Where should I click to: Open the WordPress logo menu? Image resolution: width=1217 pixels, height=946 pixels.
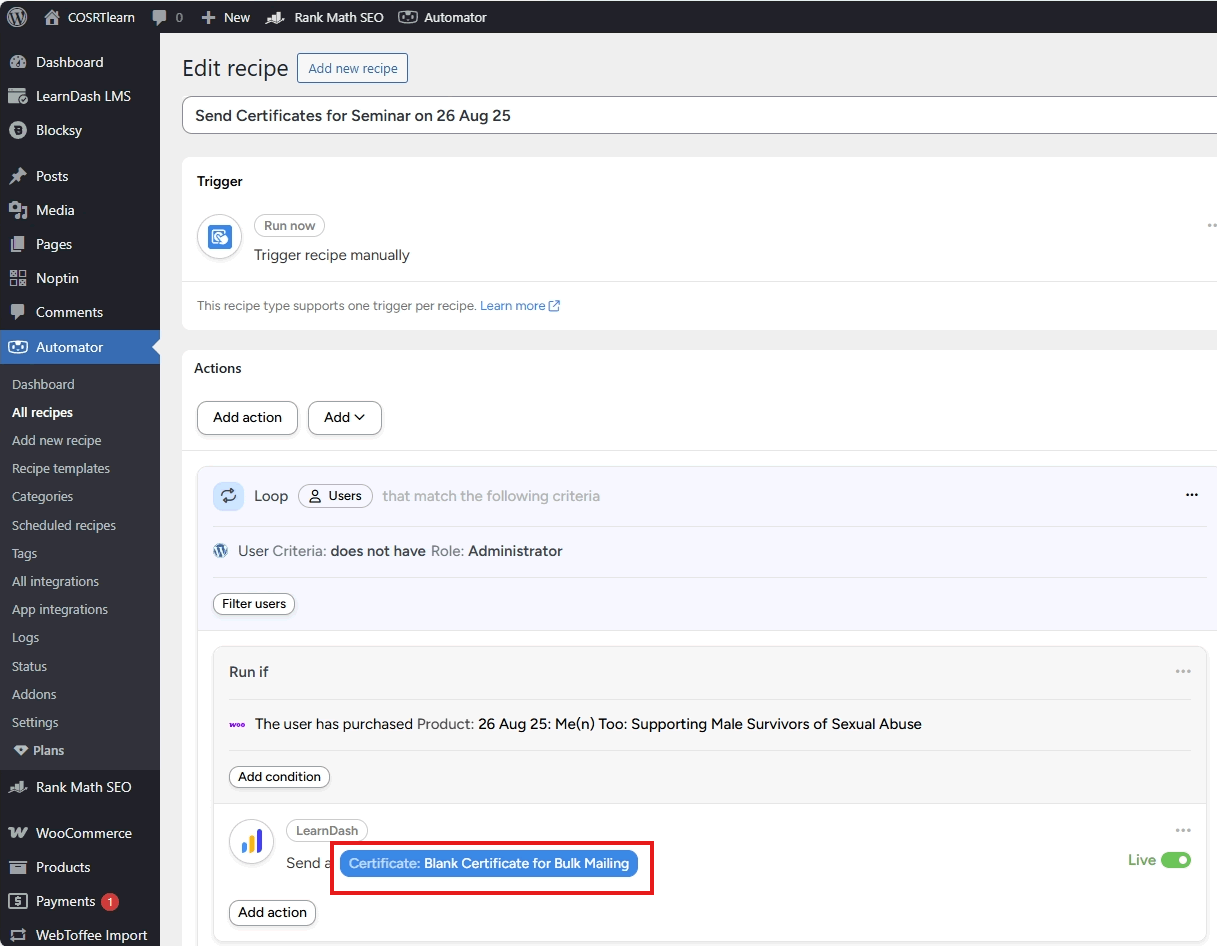click(17, 17)
